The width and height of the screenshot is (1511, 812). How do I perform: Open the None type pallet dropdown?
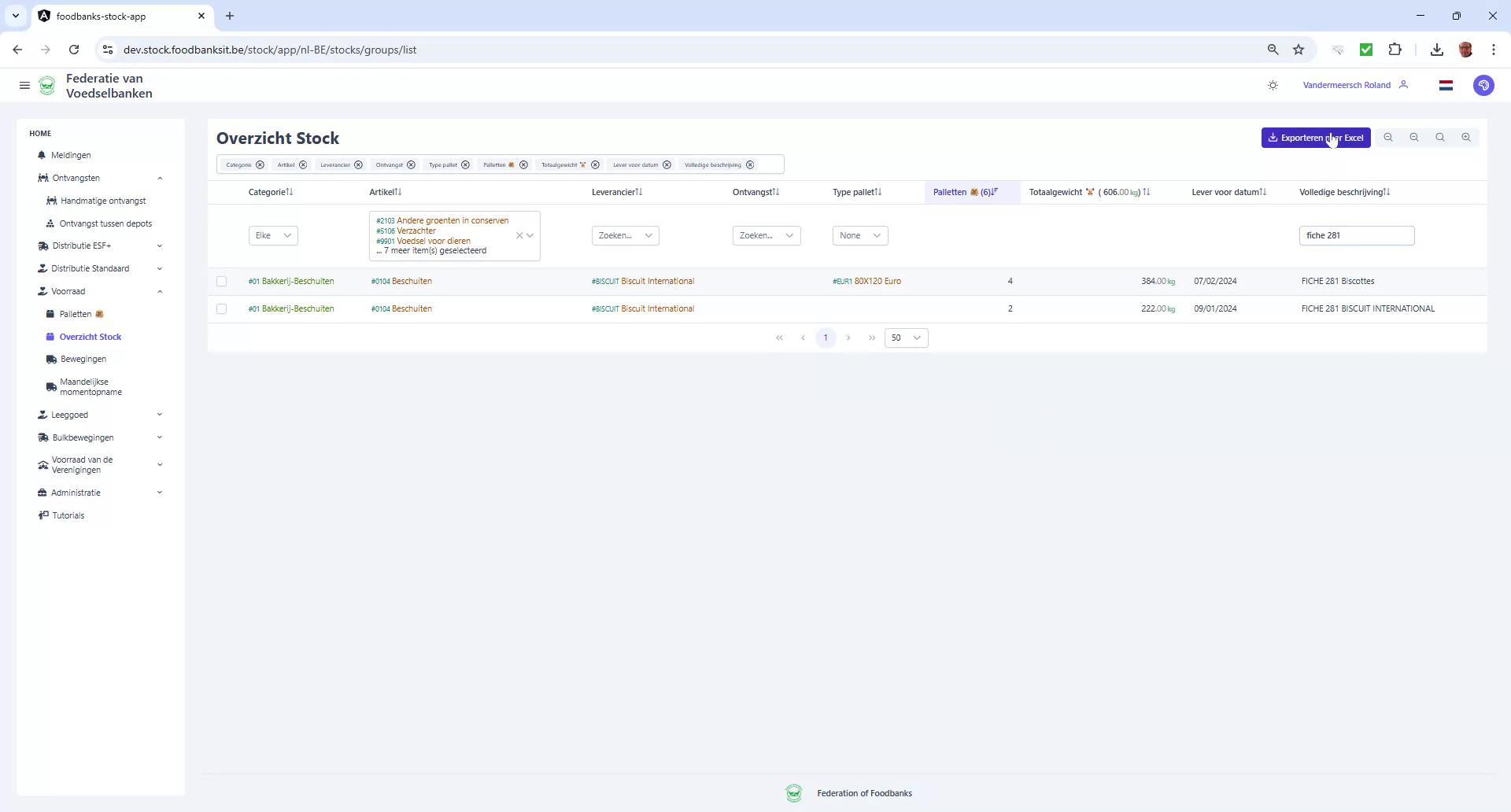pyautogui.click(x=859, y=235)
